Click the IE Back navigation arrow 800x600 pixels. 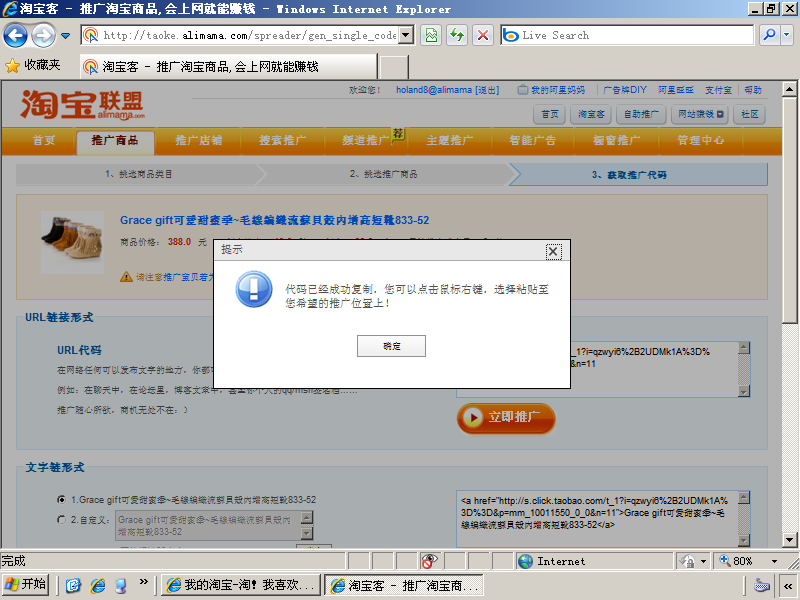[15, 36]
